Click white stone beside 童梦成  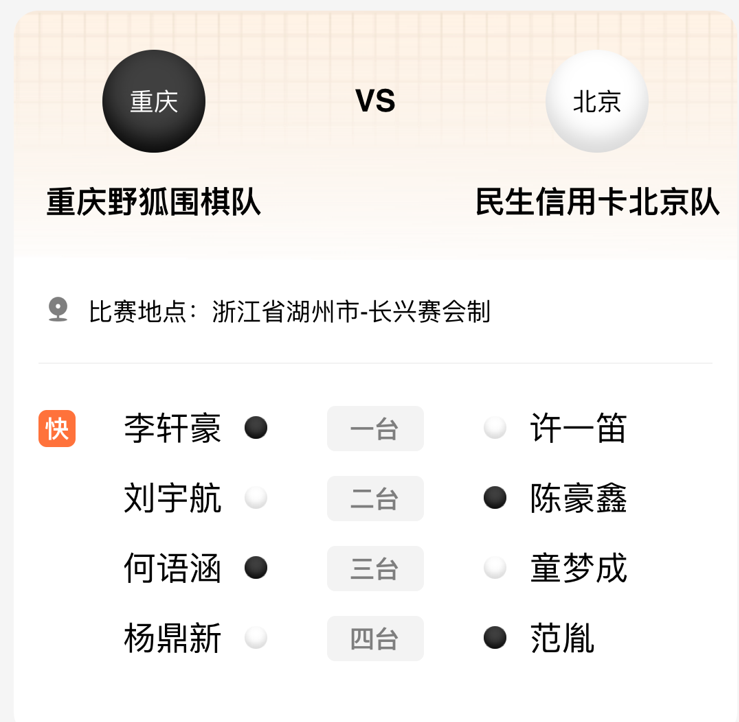click(x=495, y=568)
